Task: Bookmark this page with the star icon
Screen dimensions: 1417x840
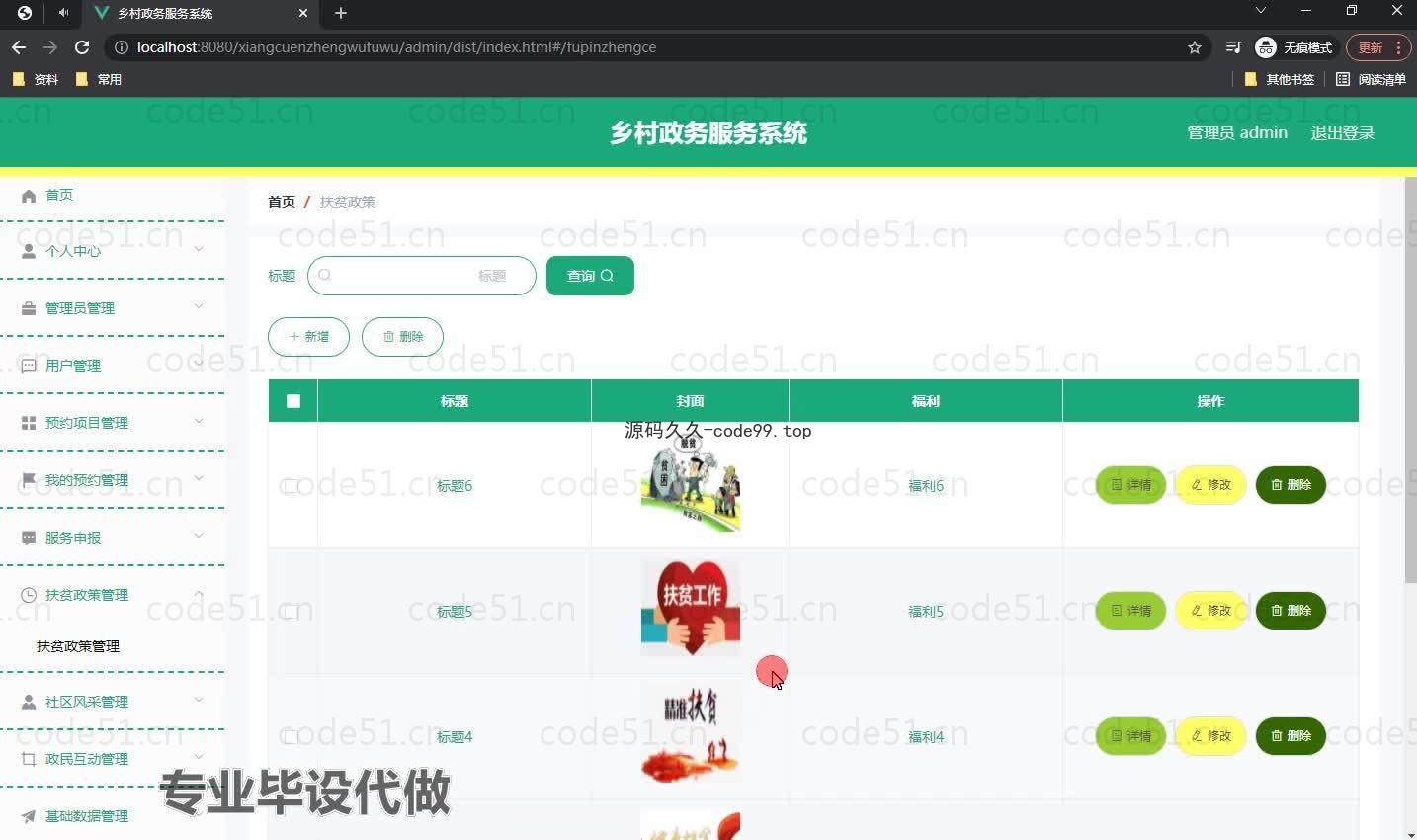Action: pyautogui.click(x=1195, y=47)
